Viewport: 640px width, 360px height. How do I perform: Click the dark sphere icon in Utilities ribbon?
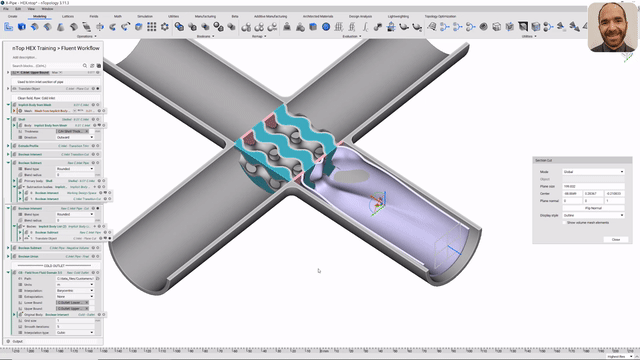484,27
